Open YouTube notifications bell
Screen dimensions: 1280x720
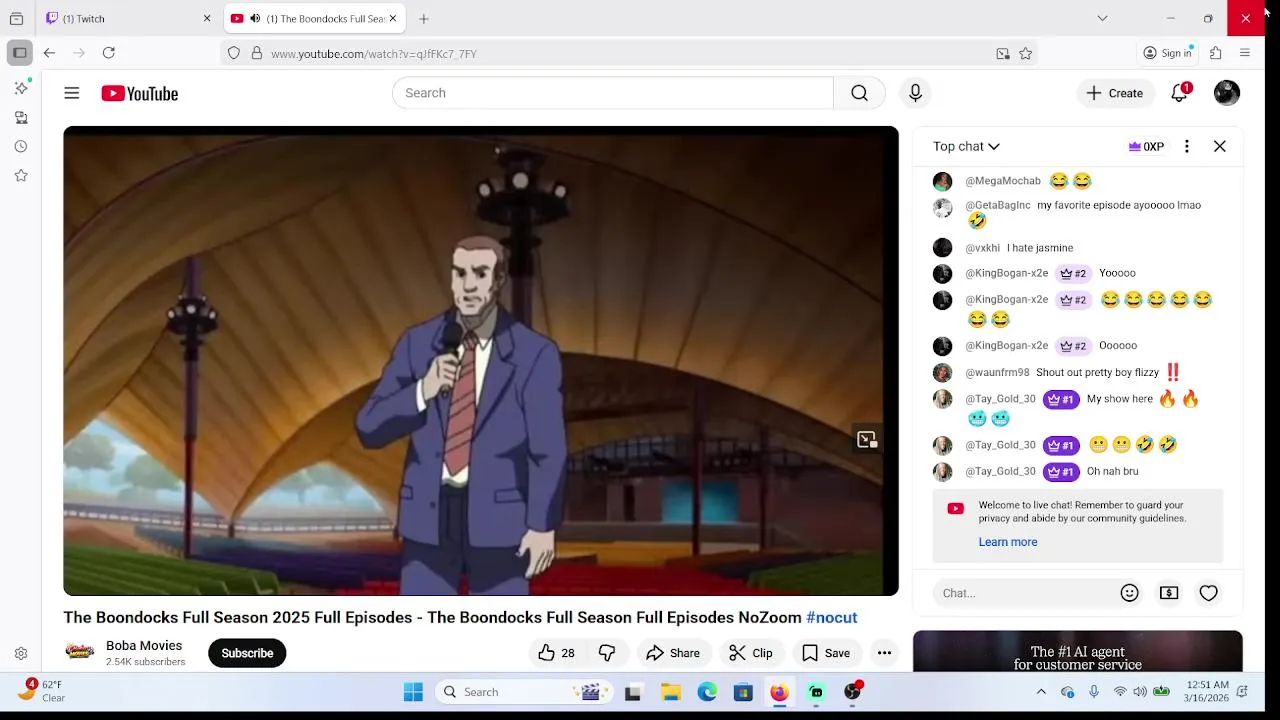point(1180,93)
